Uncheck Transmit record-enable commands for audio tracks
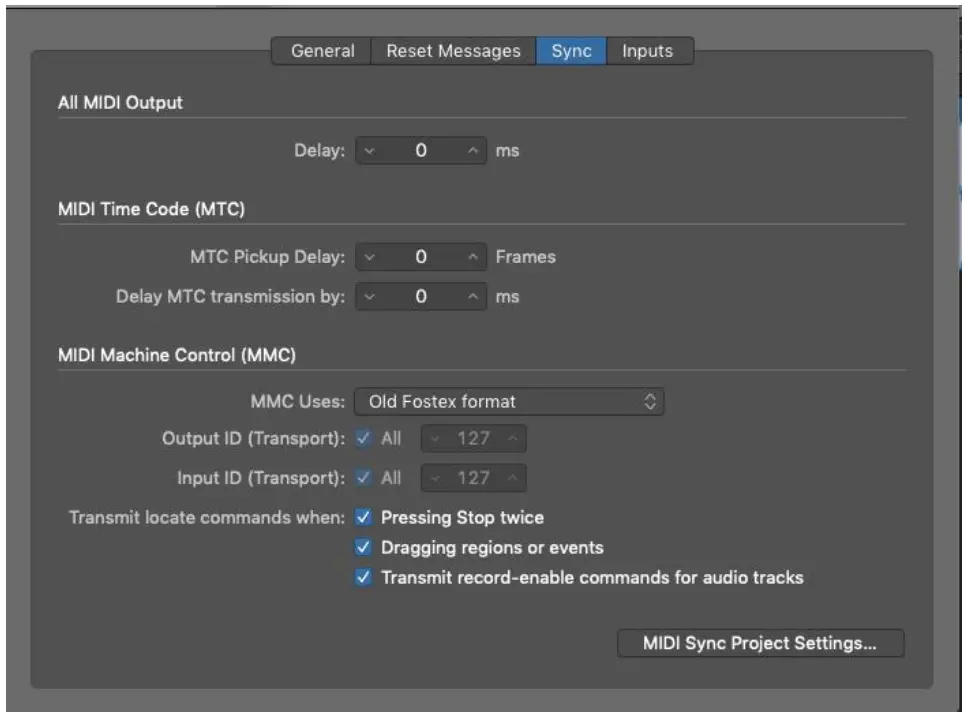This screenshot has height=715, width=966. click(x=364, y=577)
